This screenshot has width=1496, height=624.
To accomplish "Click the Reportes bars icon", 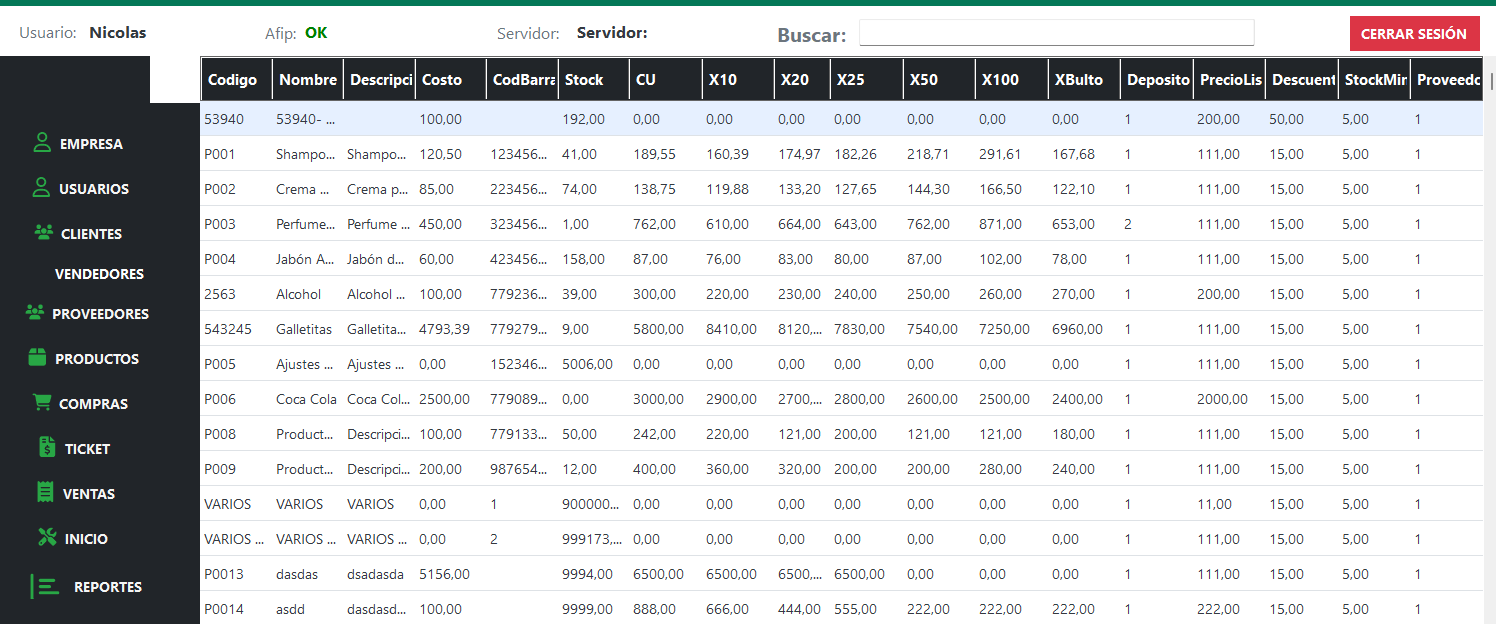I will click(46, 587).
